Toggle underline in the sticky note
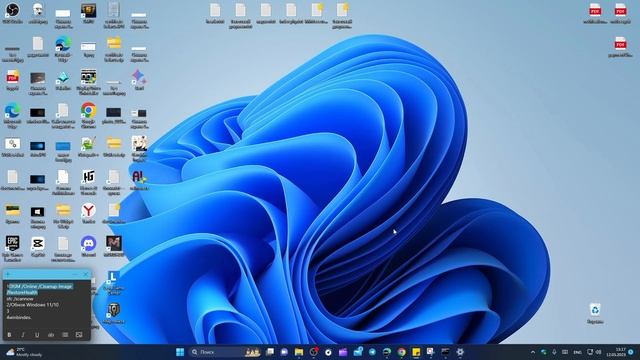640x360 pixels. (37, 335)
